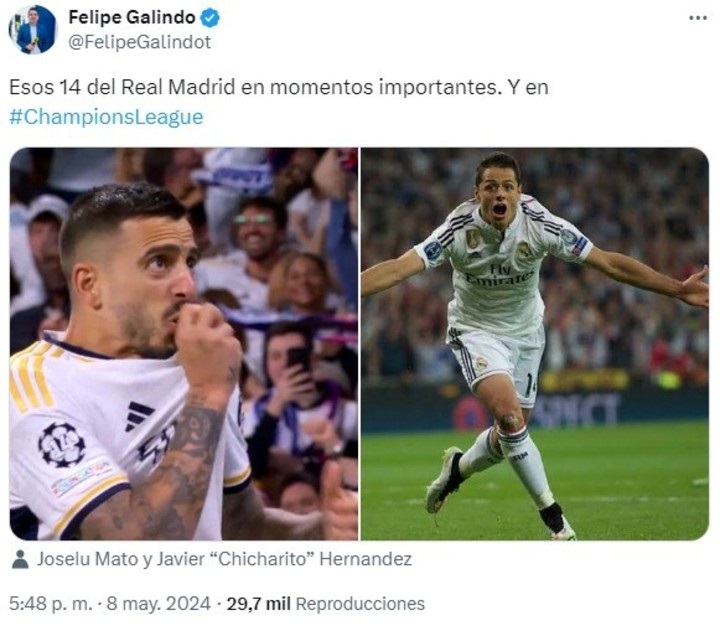The height and width of the screenshot is (636, 720).
Task: Click Felipe Galindo's profile avatar
Action: pos(33,30)
